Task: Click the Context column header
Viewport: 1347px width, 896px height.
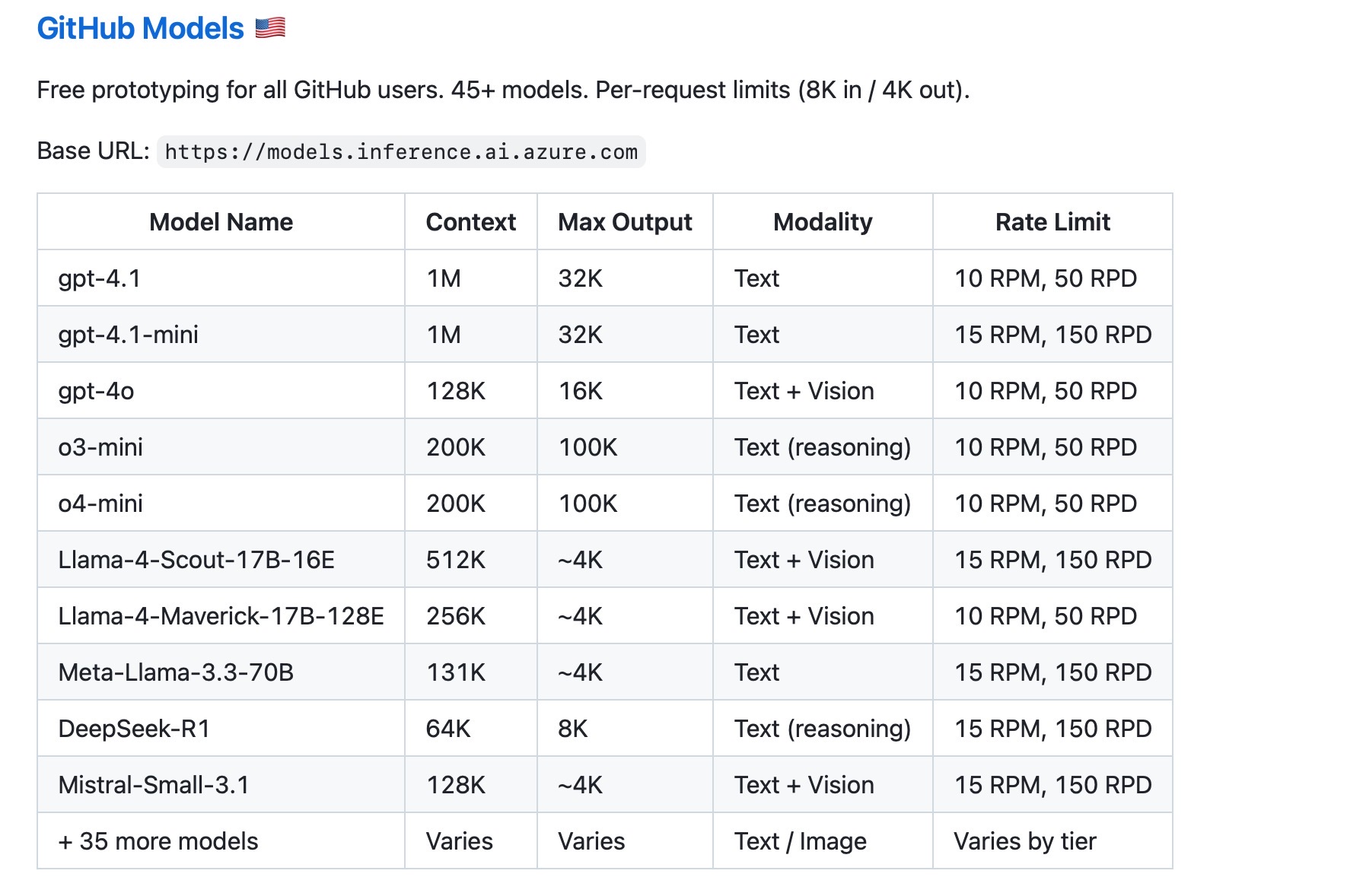Action: (470, 222)
